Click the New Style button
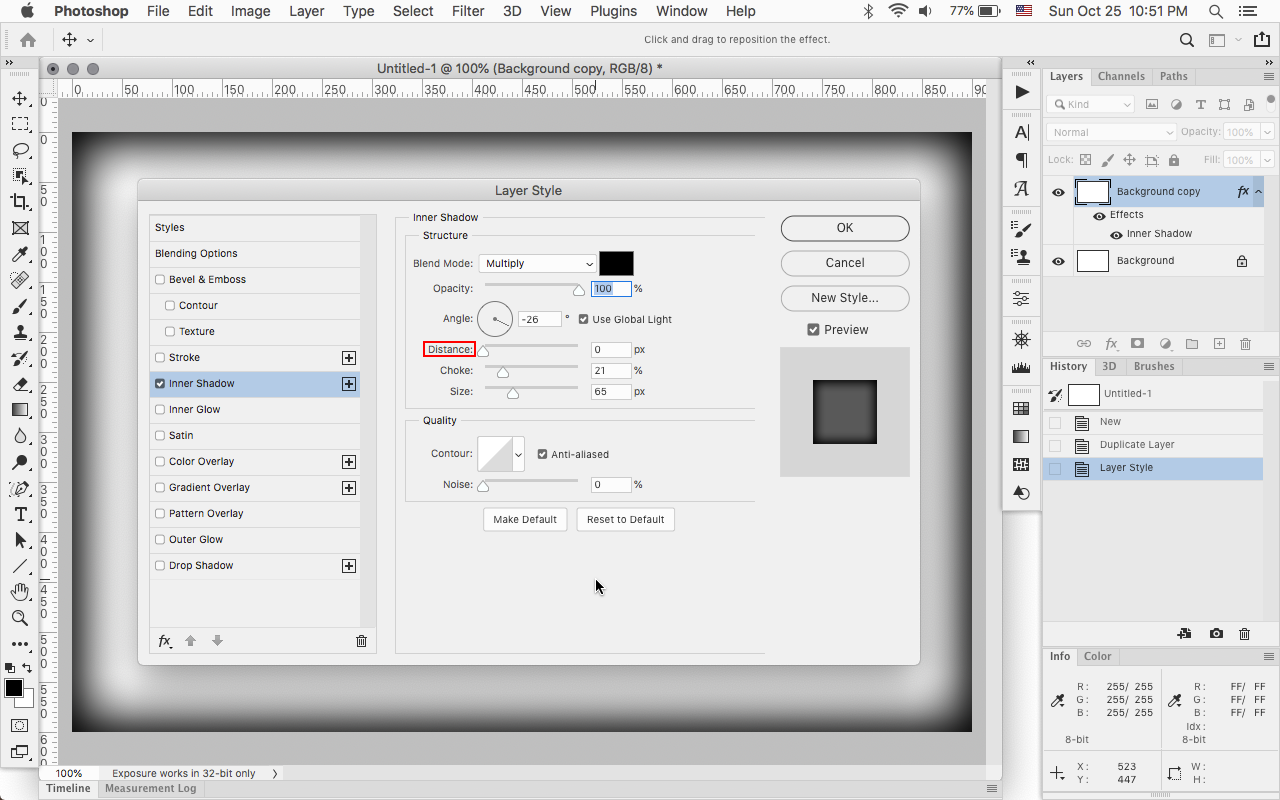1280x800 pixels. pos(844,298)
